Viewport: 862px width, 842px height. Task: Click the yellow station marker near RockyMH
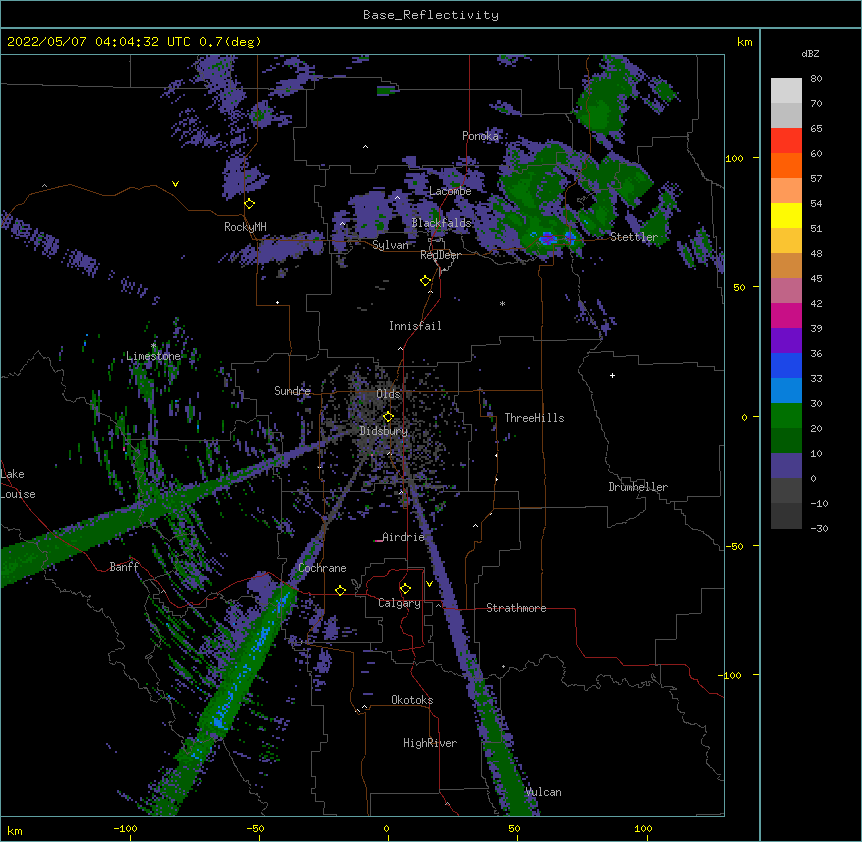250,204
